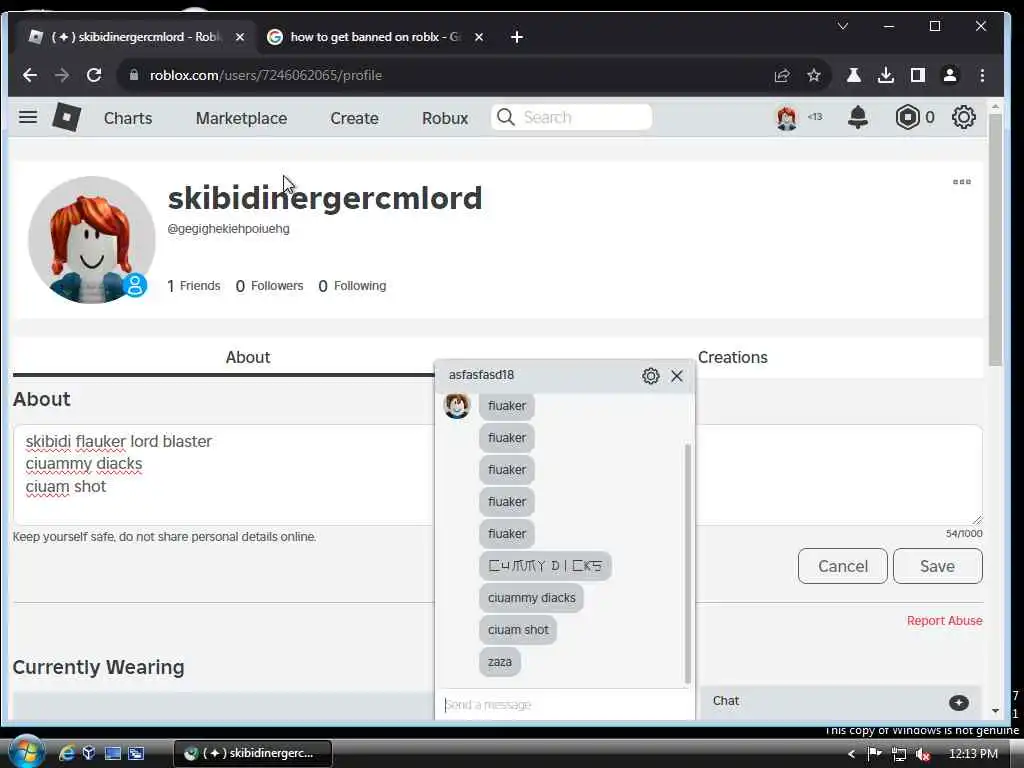The height and width of the screenshot is (768, 1024).
Task: Click the browser address bar URL
Action: (266, 75)
